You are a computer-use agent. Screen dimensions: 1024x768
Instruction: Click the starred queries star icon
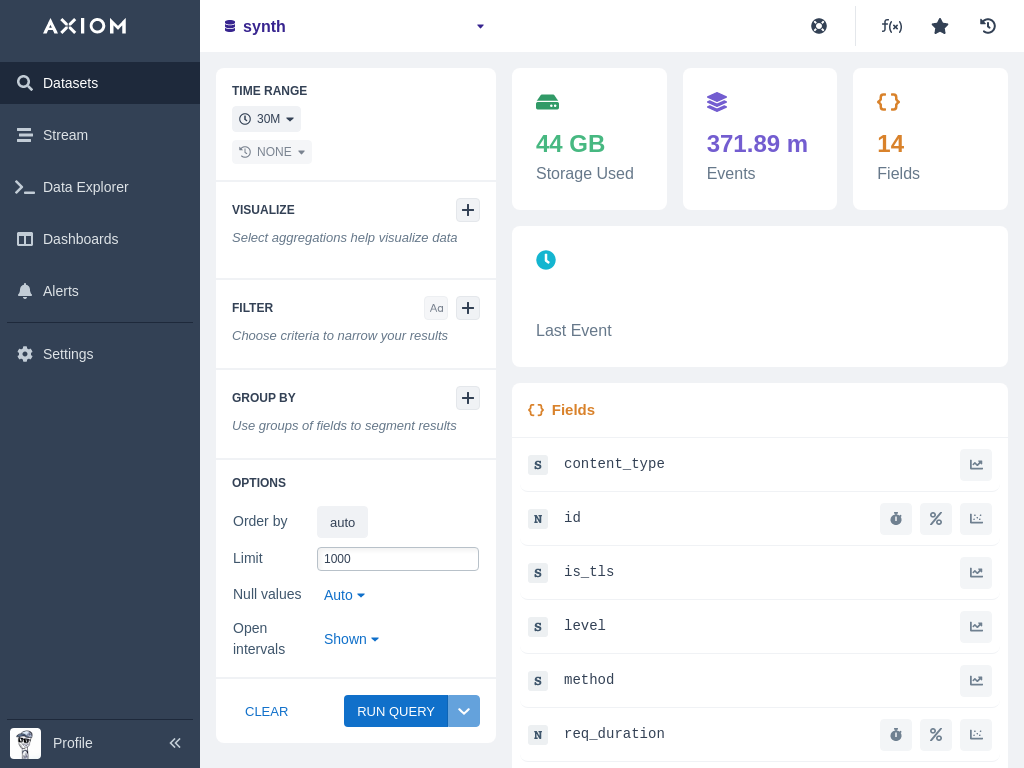(940, 26)
